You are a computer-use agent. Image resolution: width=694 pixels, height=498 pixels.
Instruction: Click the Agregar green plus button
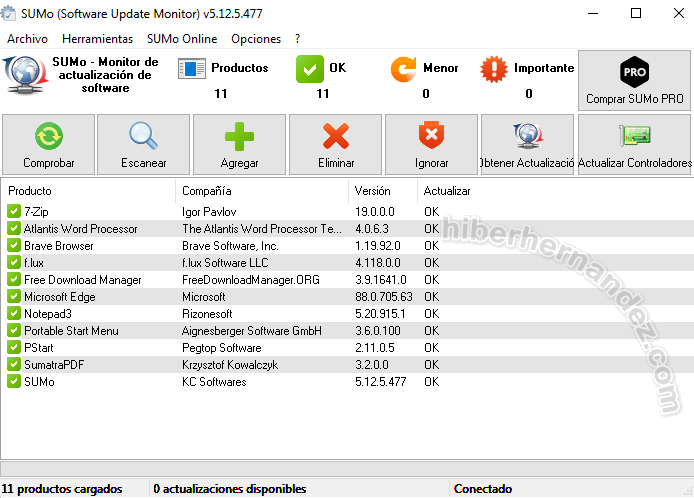[239, 144]
